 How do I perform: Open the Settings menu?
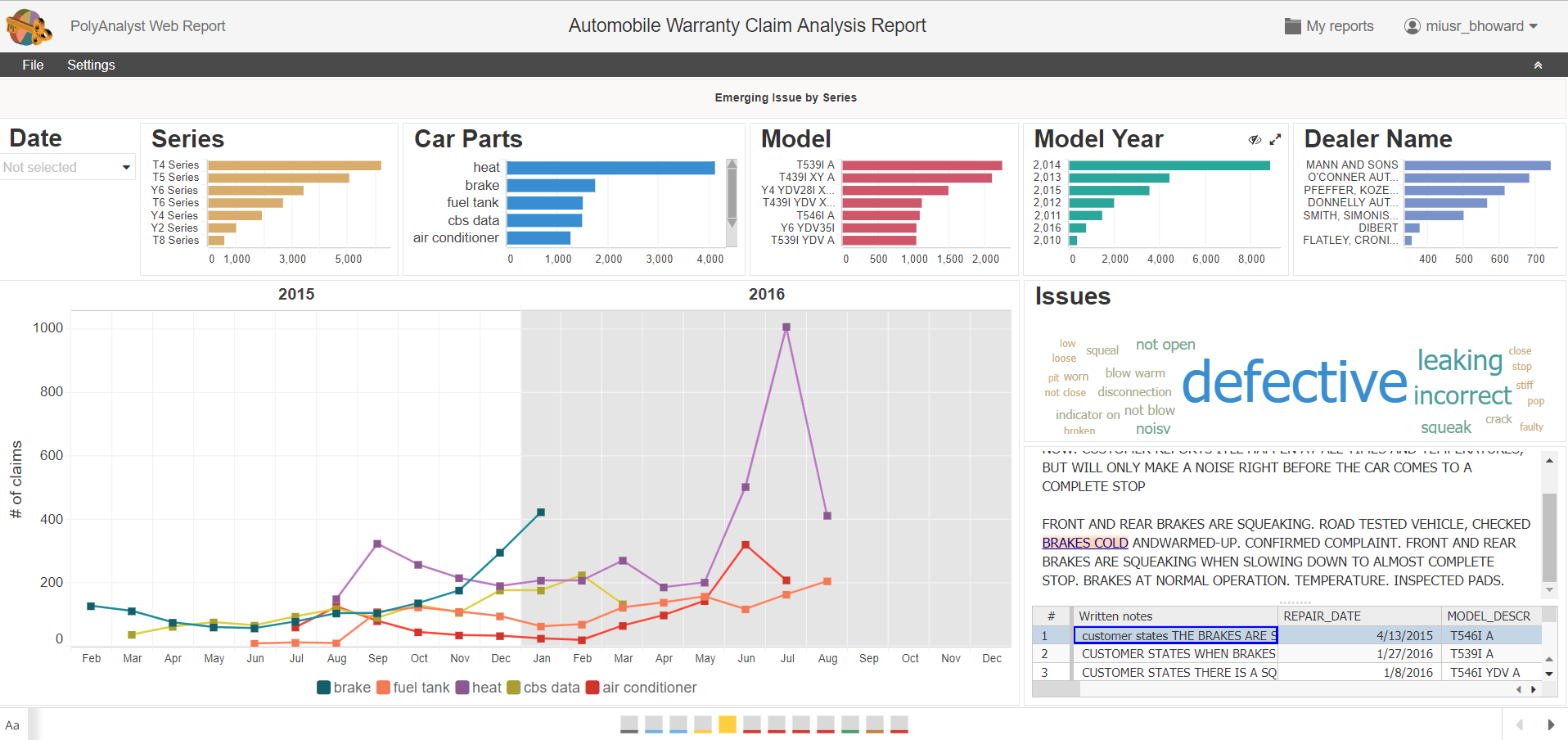[91, 65]
